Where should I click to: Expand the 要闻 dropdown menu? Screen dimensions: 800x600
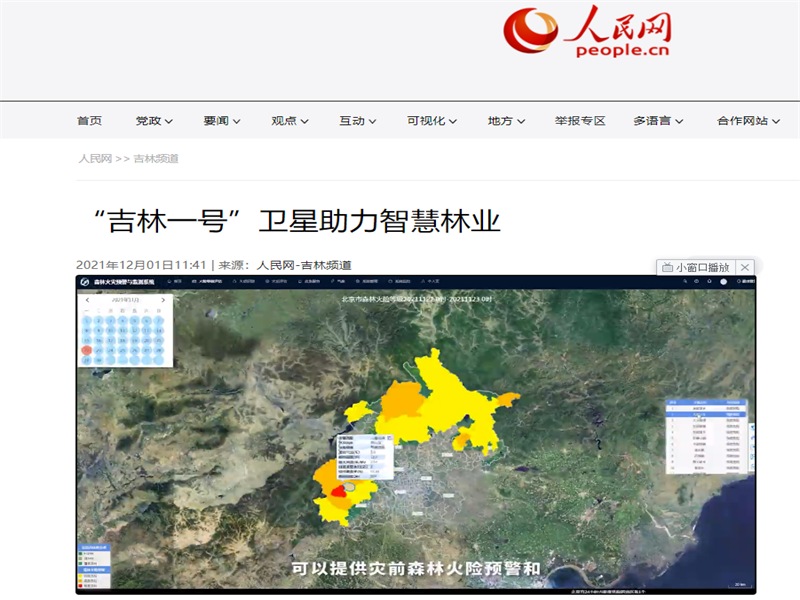coord(222,121)
